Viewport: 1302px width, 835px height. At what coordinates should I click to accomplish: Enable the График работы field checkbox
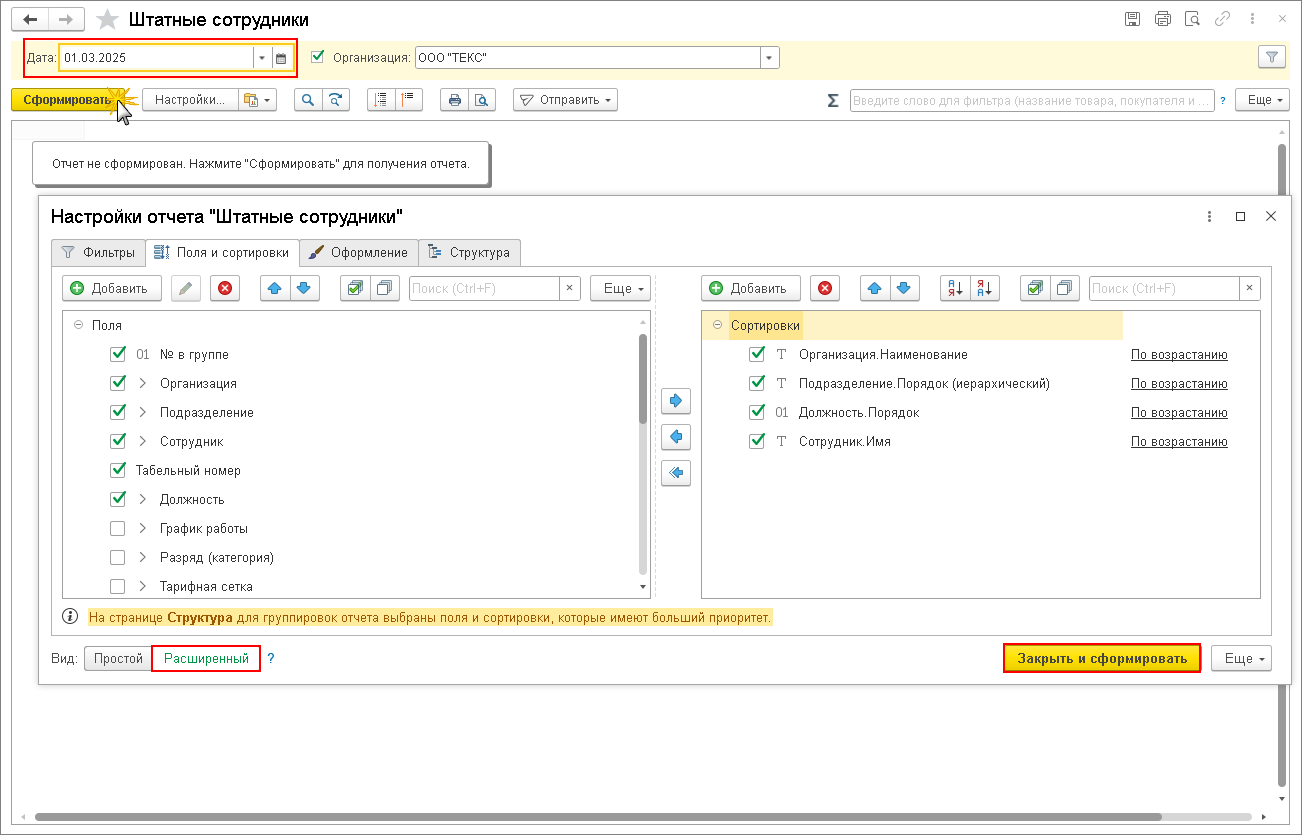pyautogui.click(x=118, y=528)
